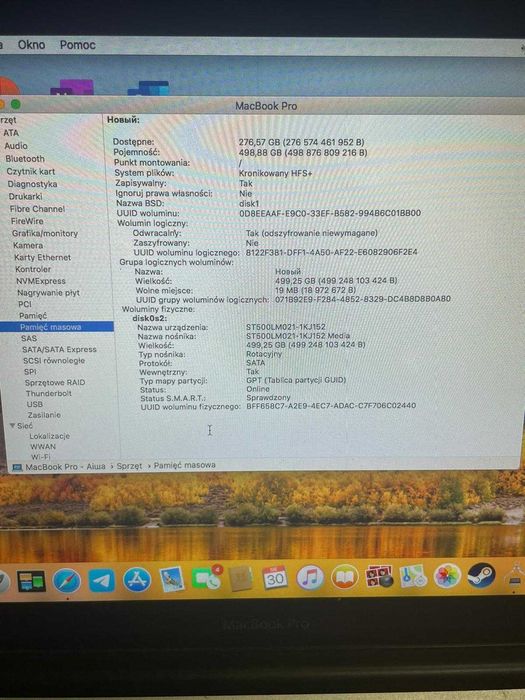
Task: Select SCSI równoległe in the sidebar
Action: 54,361
